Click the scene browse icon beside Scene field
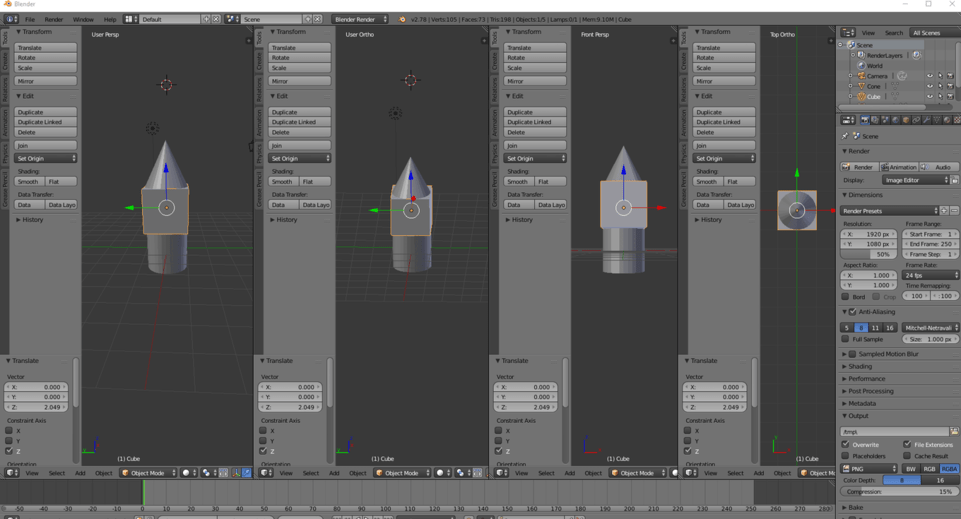Screen dimensions: 961x519 coord(230,19)
